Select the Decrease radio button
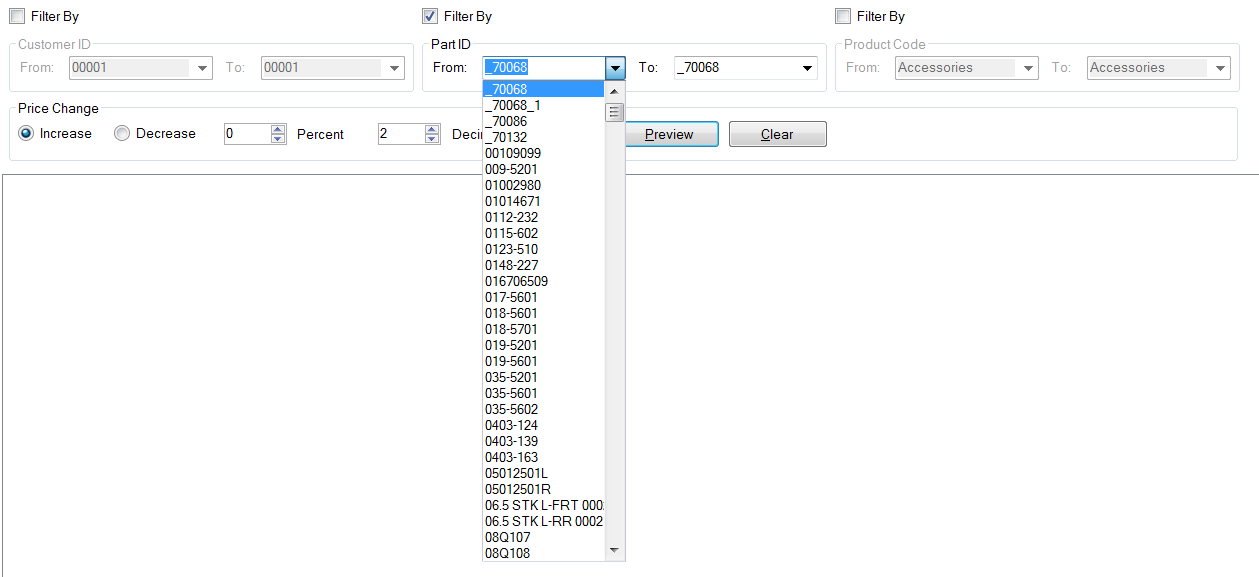 coord(122,133)
